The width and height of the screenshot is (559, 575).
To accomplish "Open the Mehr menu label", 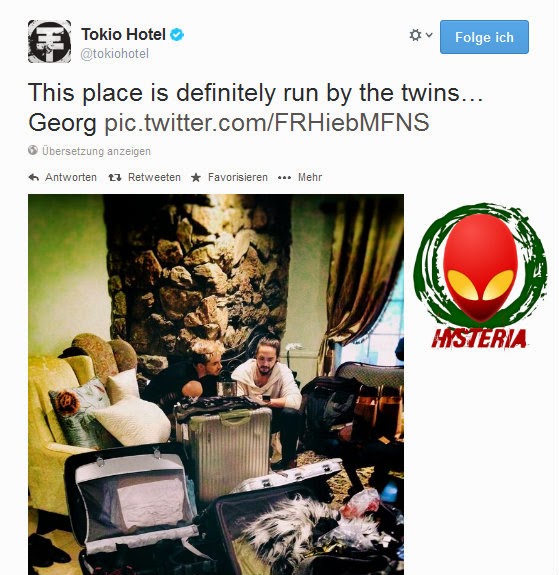I will 310,177.
